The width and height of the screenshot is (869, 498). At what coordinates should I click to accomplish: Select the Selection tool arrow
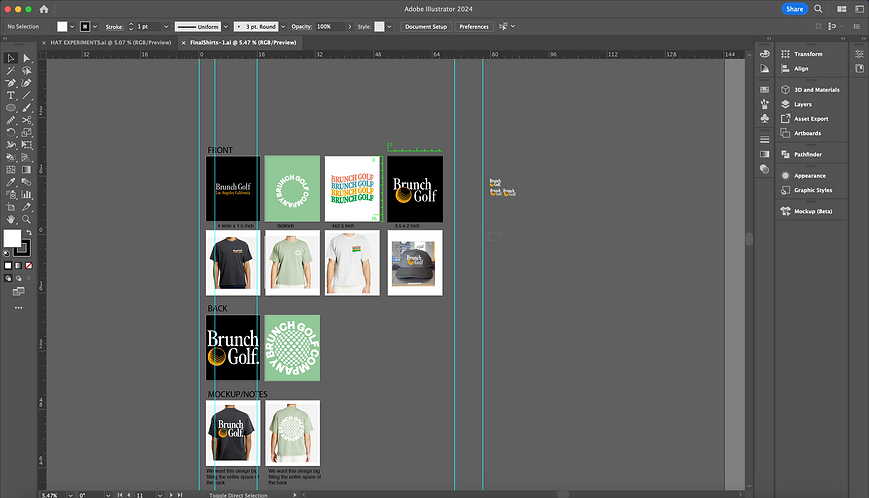11,58
